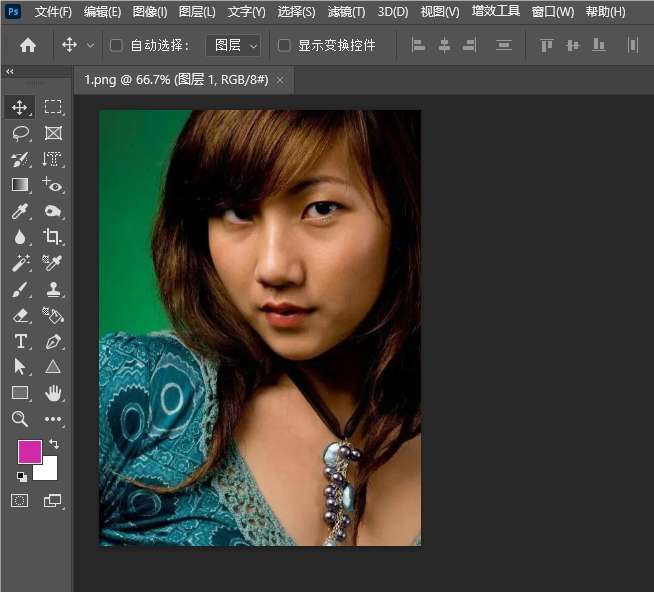
Task: Align bottom edges in options bar
Action: pyautogui.click(x=599, y=45)
